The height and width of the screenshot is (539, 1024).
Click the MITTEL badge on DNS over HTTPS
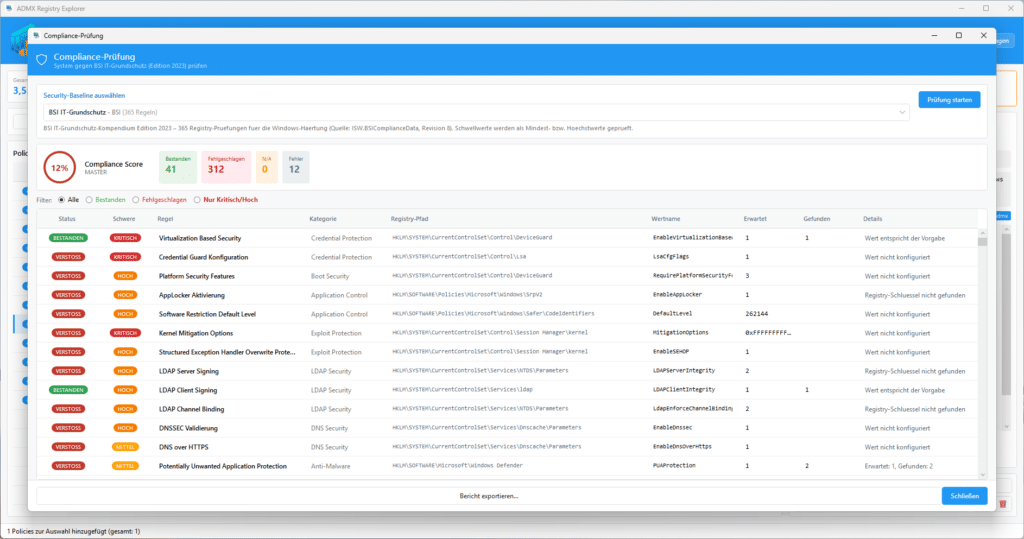point(125,448)
